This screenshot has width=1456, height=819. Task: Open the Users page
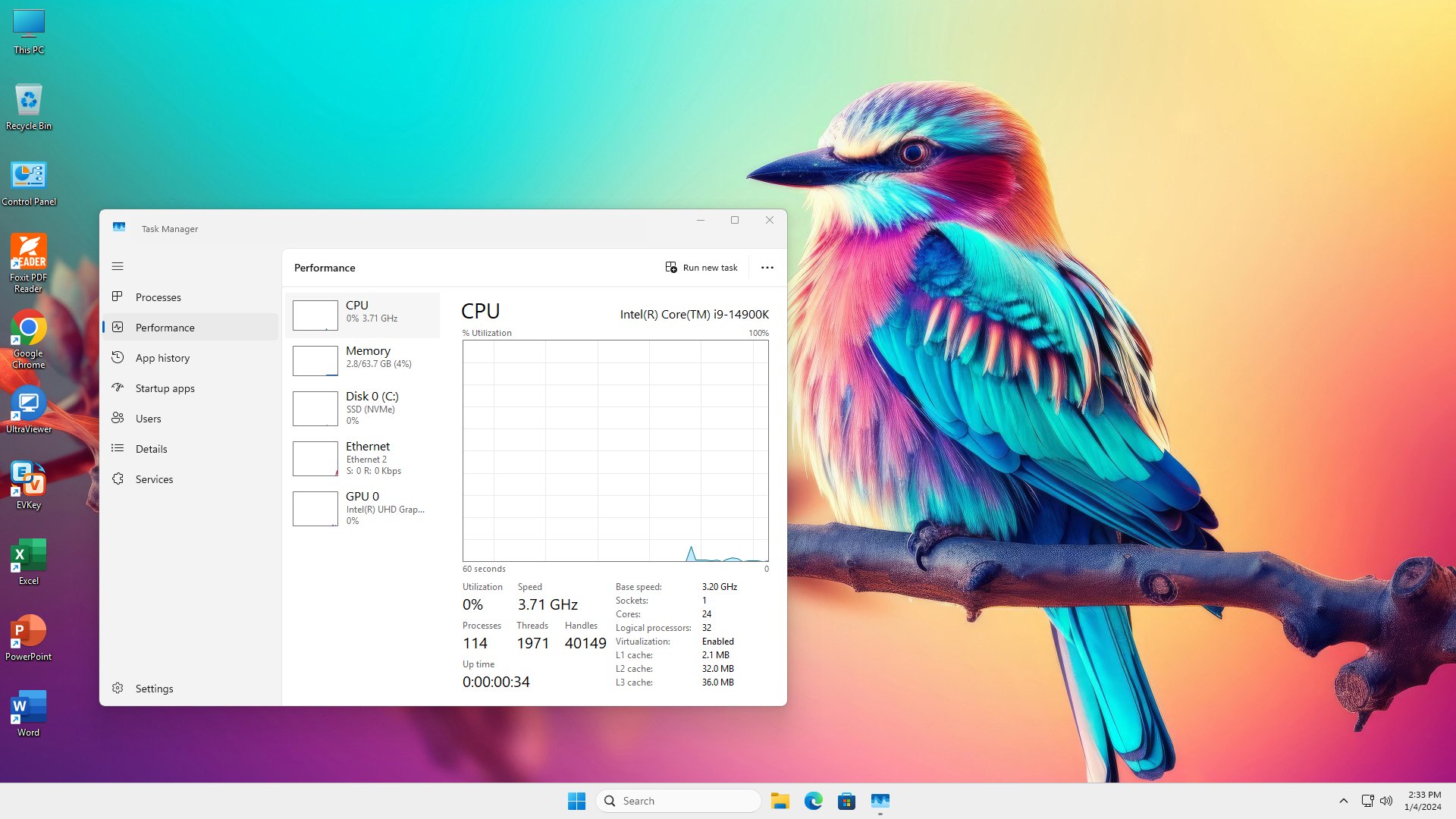pyautogui.click(x=148, y=419)
